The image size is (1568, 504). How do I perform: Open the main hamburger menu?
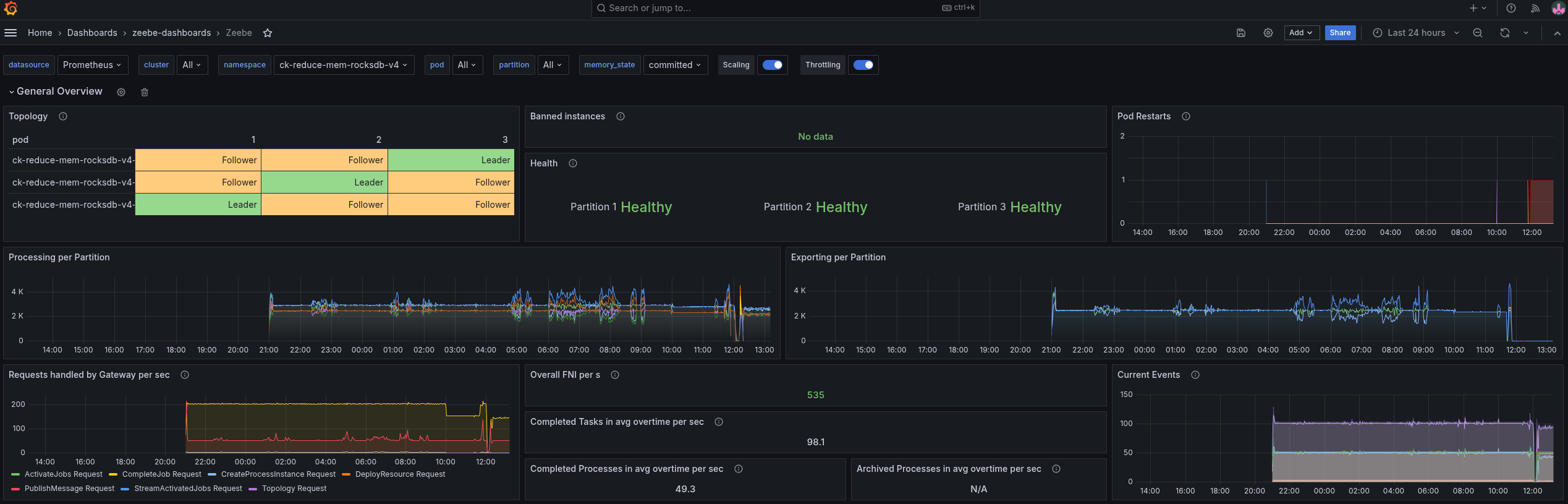pyautogui.click(x=11, y=33)
